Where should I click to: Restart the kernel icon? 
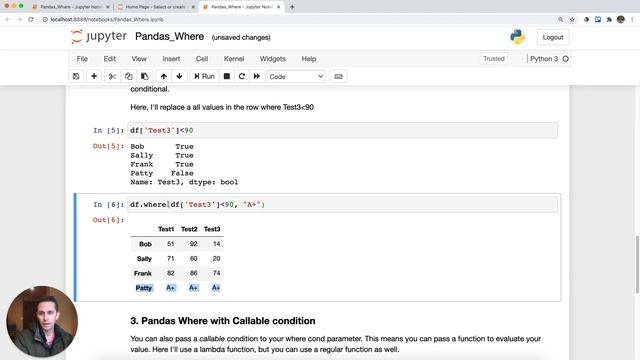pos(242,76)
